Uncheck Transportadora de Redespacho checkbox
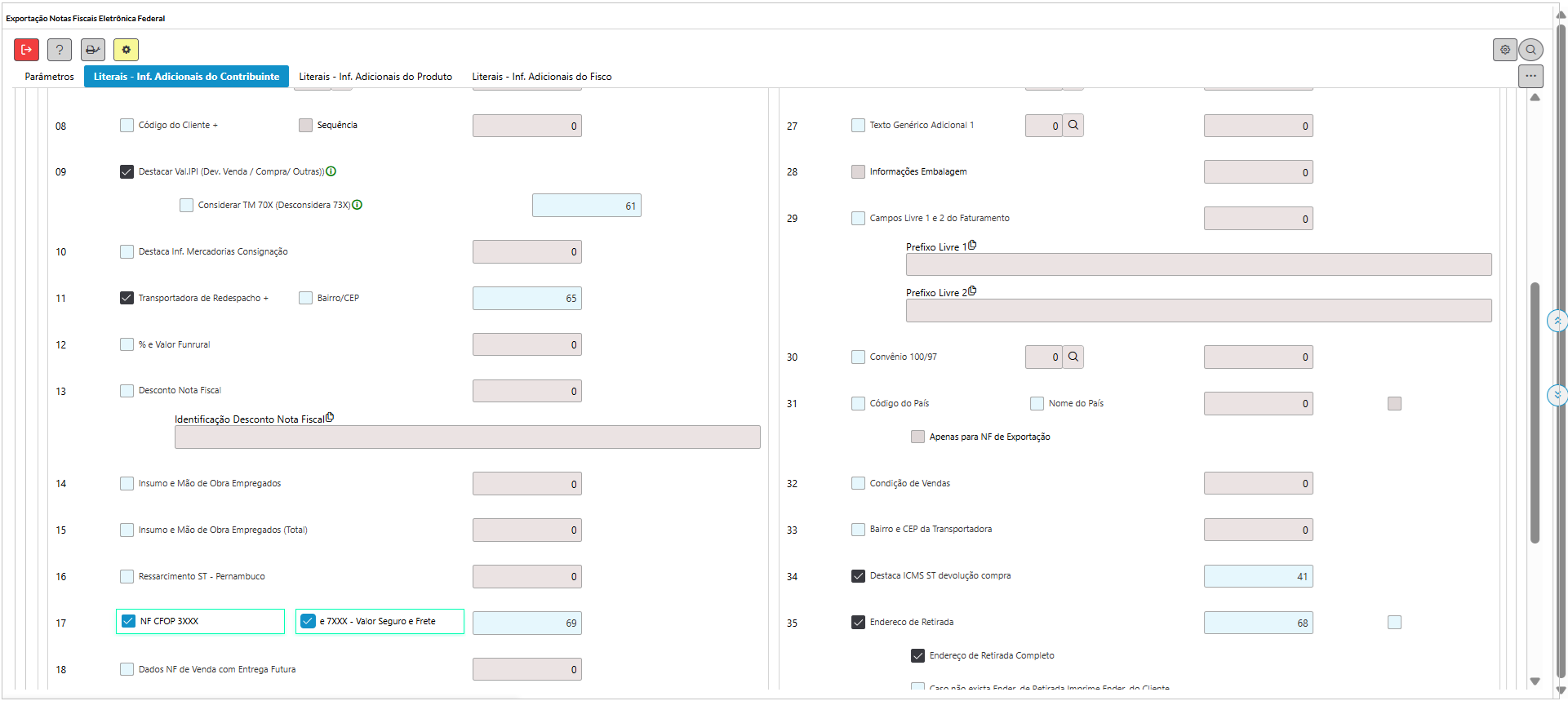The image size is (1568, 701). (x=127, y=298)
